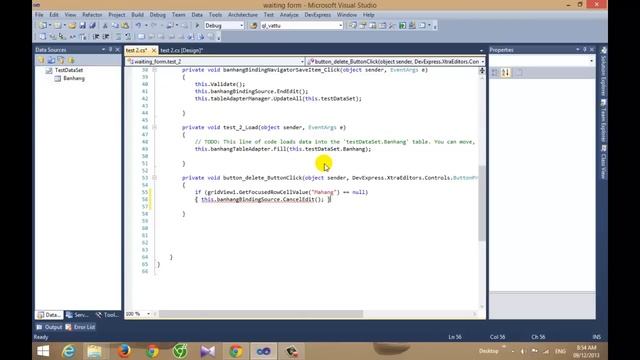Click the Configure Data Source icon
640x360 pixels.
(61, 60)
